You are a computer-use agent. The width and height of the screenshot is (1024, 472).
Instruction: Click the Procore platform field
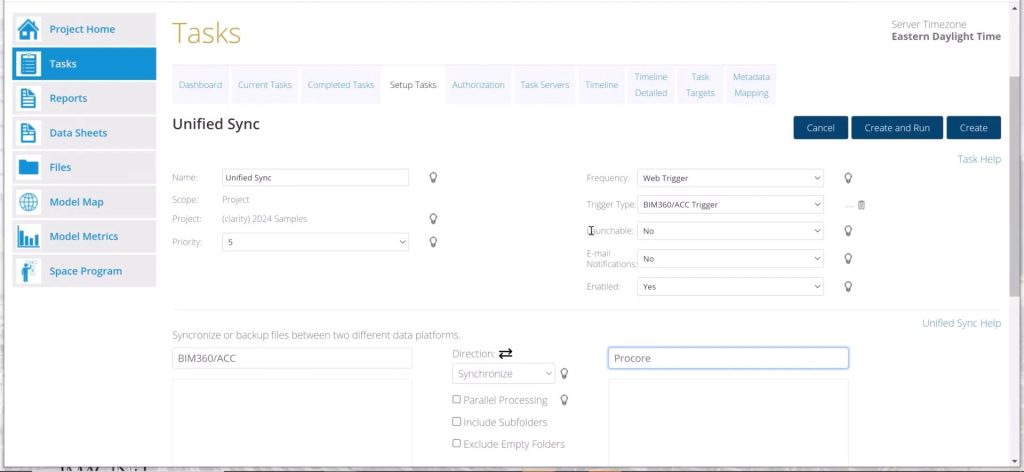pyautogui.click(x=728, y=358)
